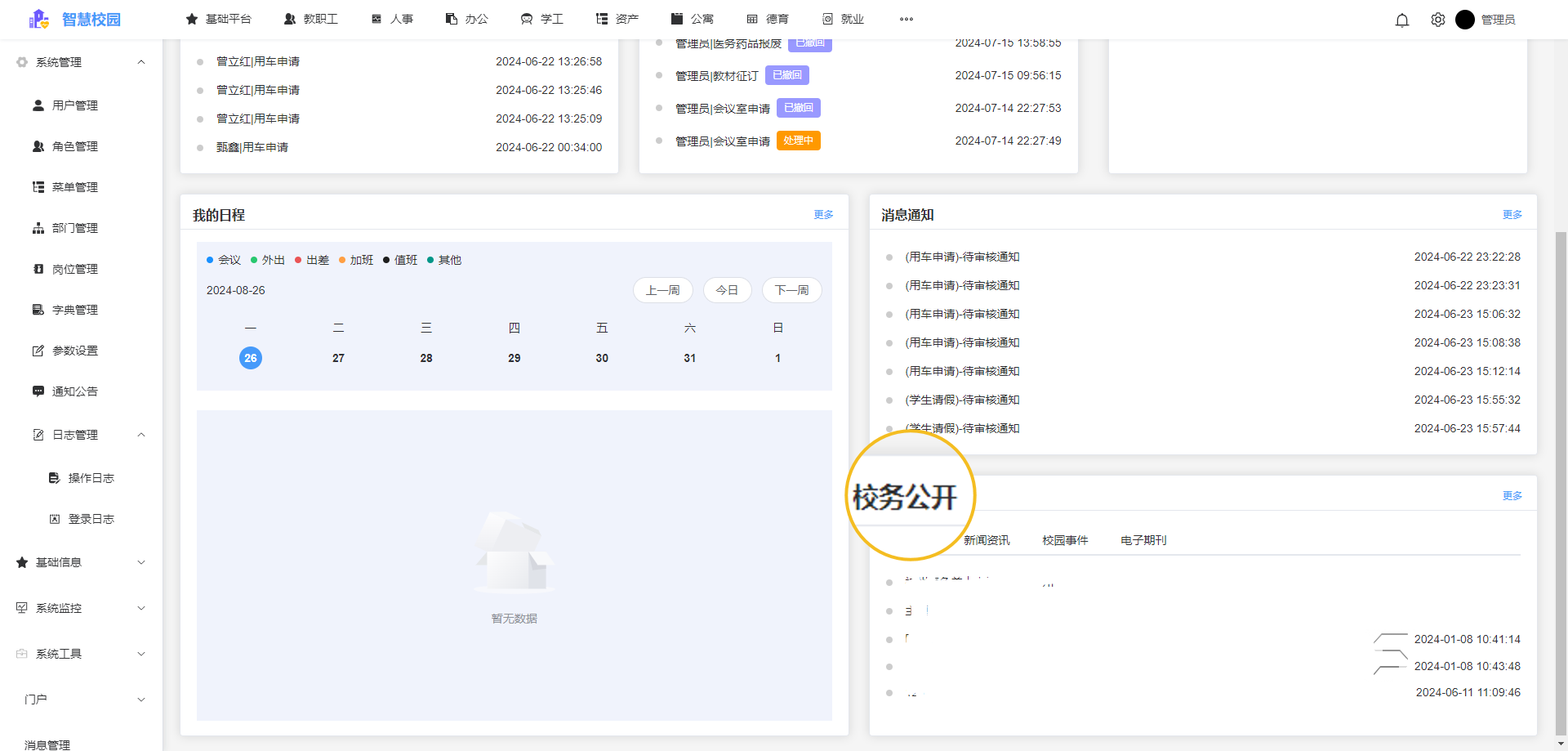Screen dimensions: 1568x751
Task: Collapse the 系统管理 sidebar section
Action: coord(80,62)
